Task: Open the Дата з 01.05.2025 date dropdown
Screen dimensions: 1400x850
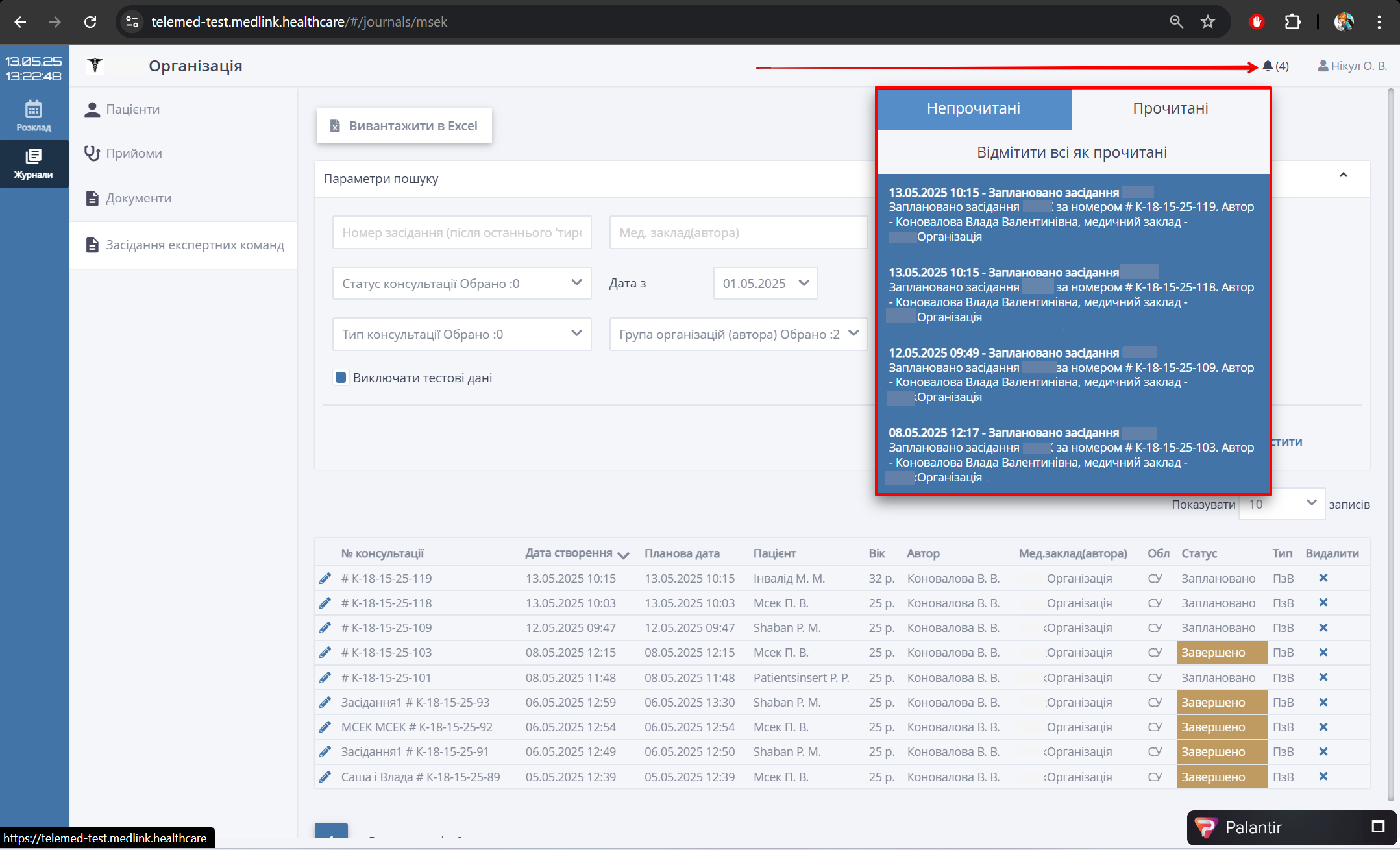Action: pyautogui.click(x=765, y=284)
